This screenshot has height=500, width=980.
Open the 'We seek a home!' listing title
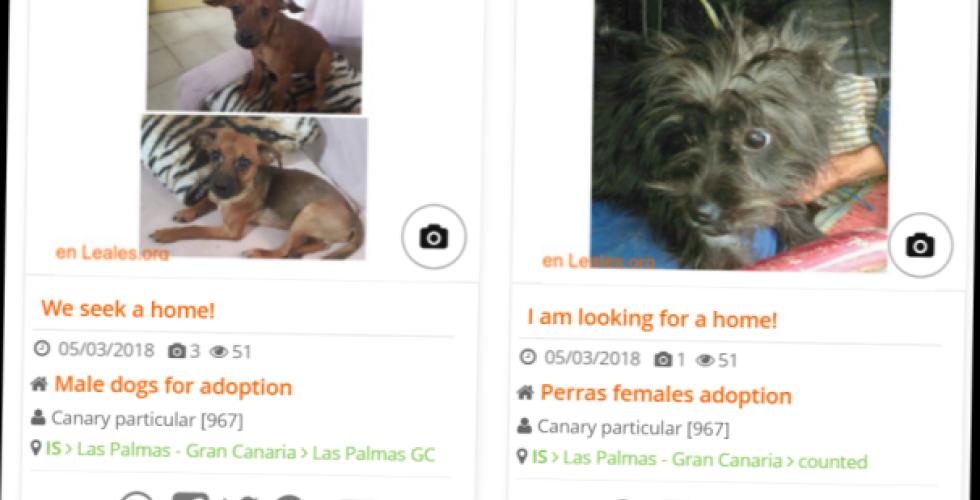pos(128,309)
